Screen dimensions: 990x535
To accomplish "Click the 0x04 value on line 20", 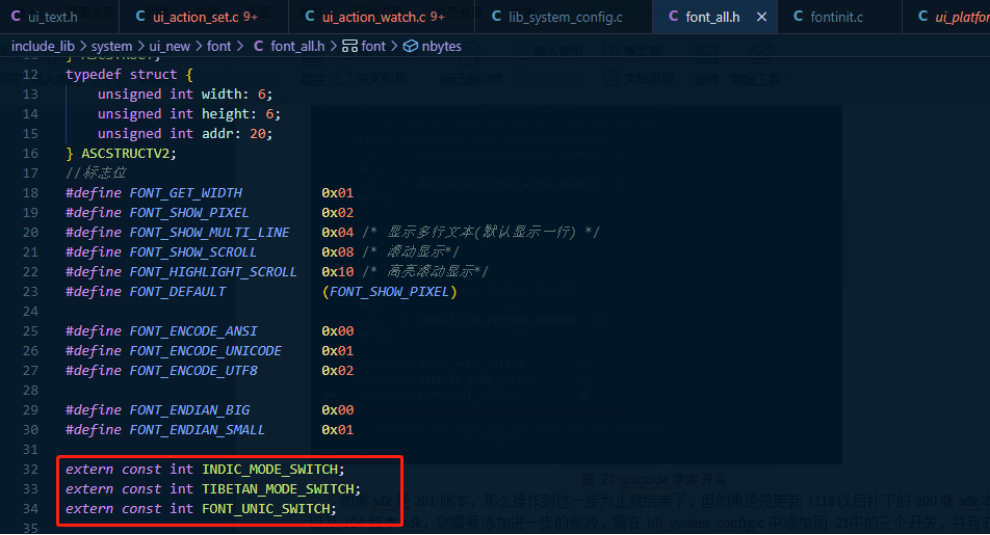I will click(x=338, y=232).
